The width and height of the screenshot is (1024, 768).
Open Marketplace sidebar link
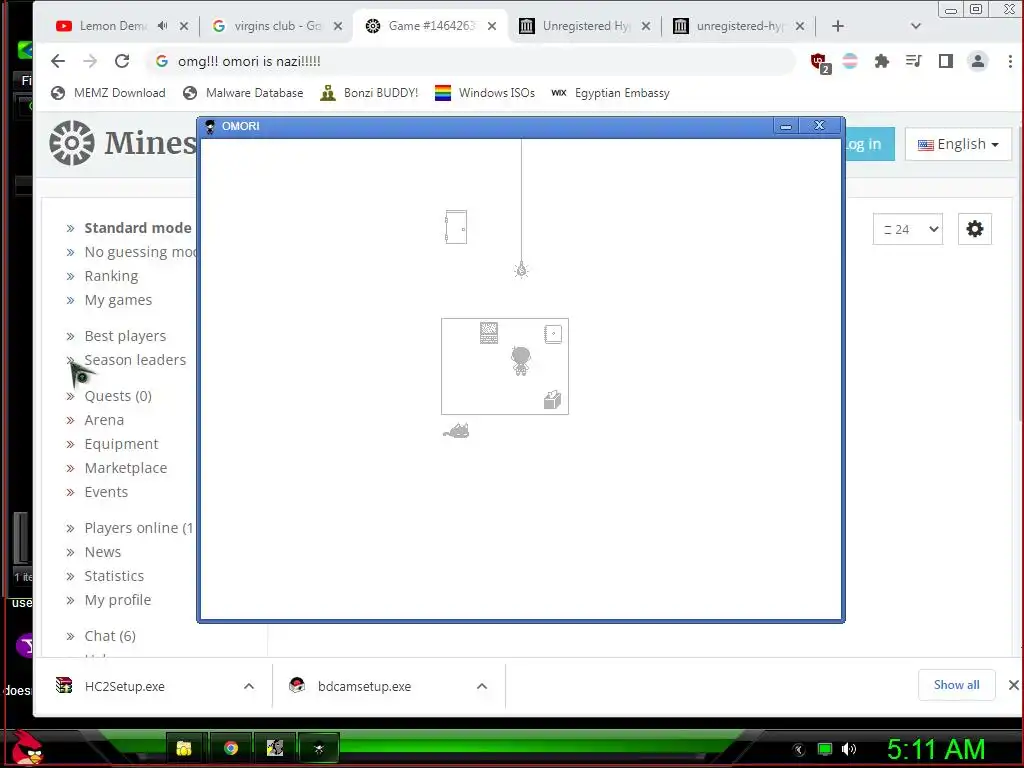coord(126,469)
